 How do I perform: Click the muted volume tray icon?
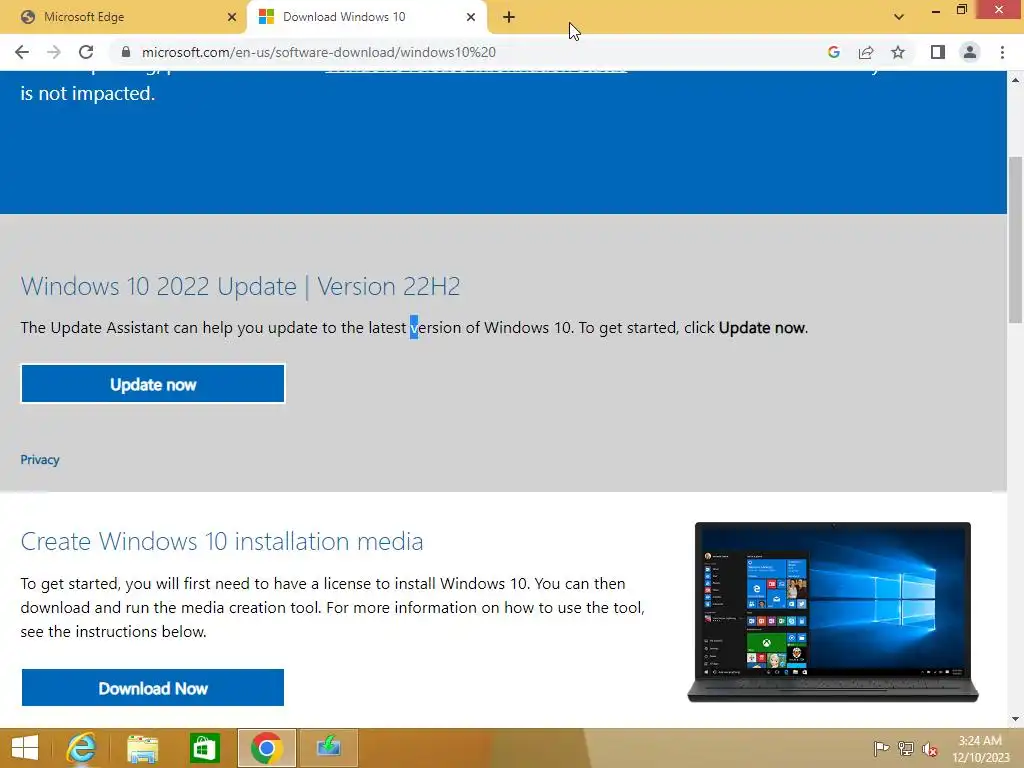click(x=930, y=749)
